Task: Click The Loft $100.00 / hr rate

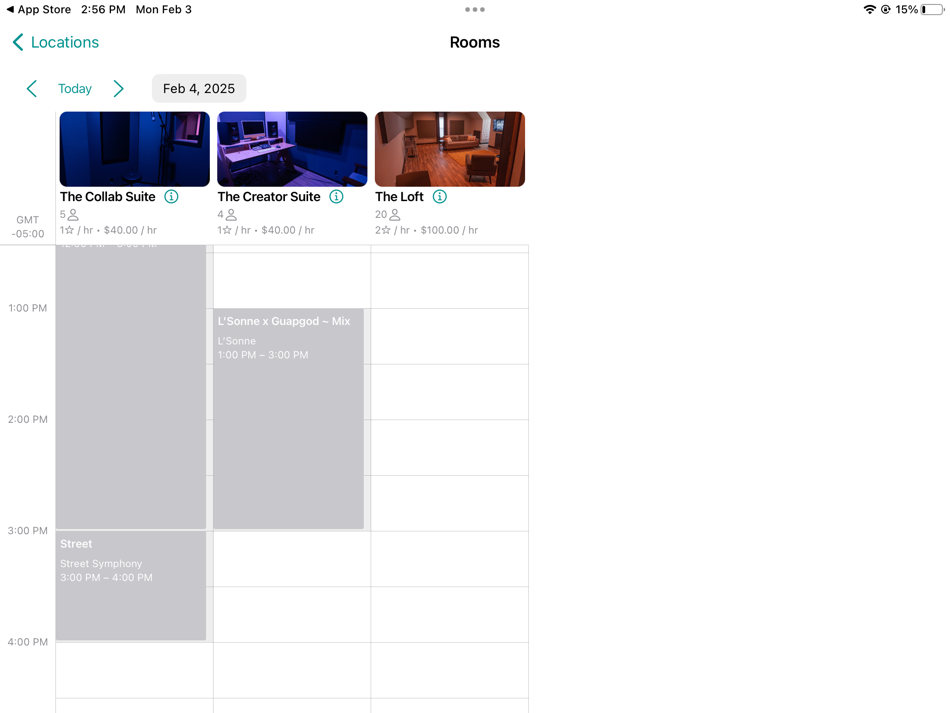Action: 450,230
